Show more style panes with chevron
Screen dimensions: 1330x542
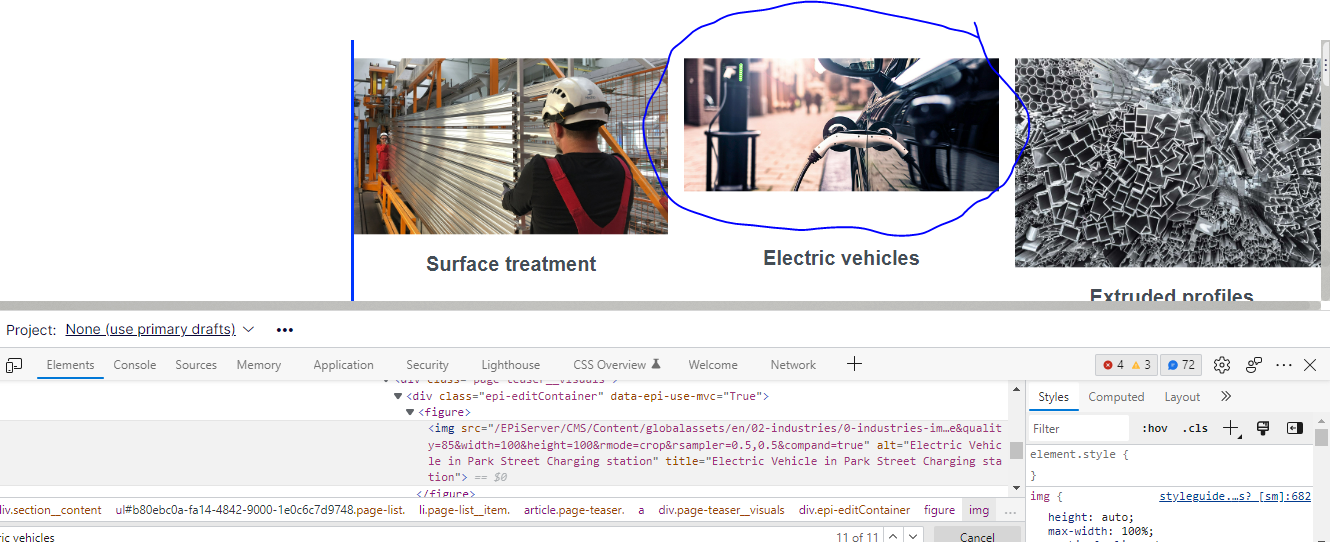[1226, 397]
